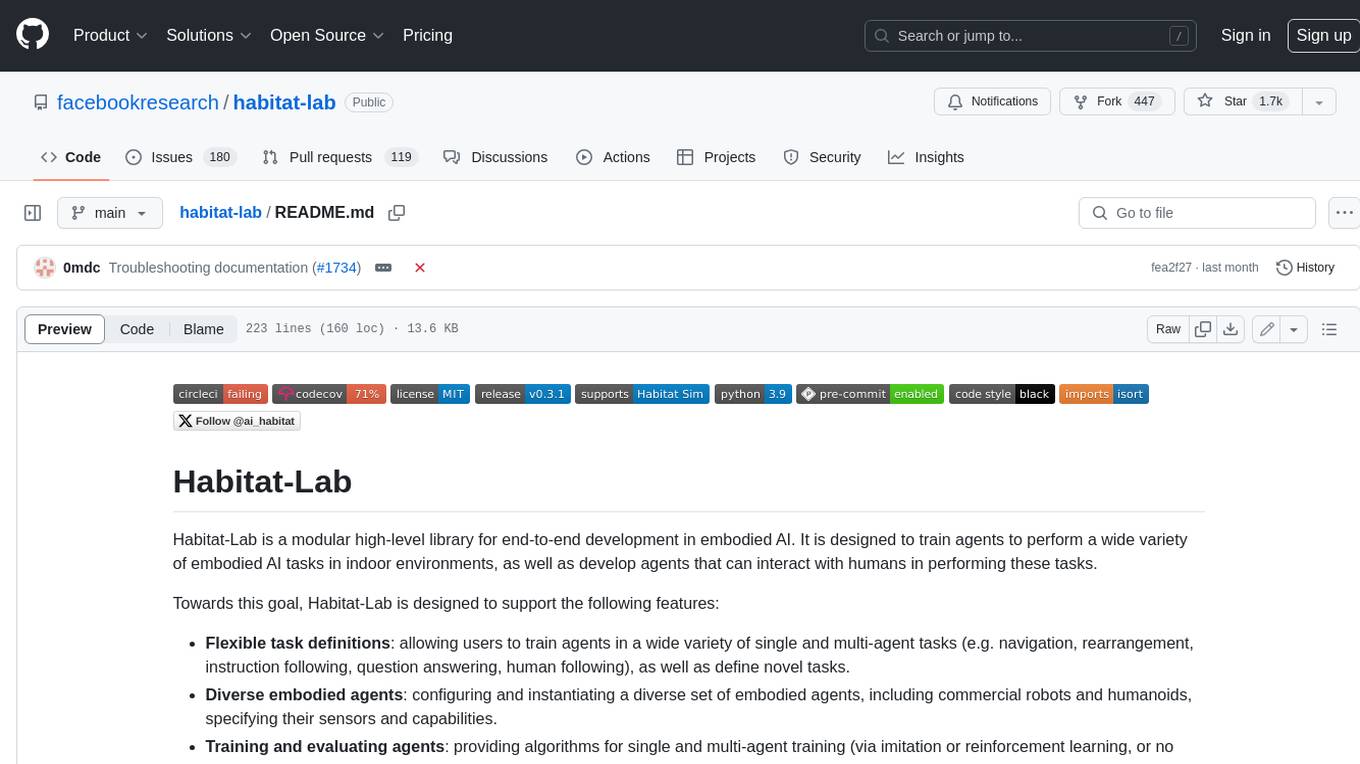The image size is (1360, 764).
Task: Open the Actions tab
Action: click(x=613, y=157)
